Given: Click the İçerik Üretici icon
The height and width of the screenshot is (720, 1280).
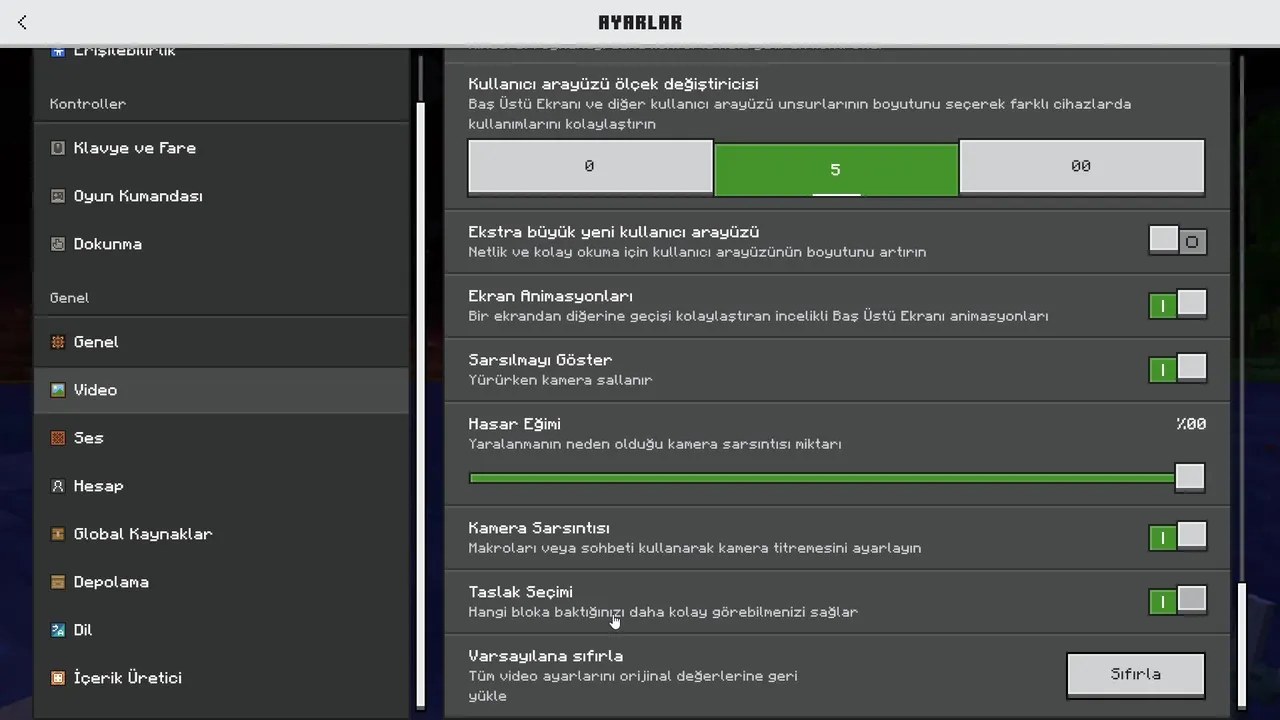Looking at the screenshot, I should click(58, 678).
